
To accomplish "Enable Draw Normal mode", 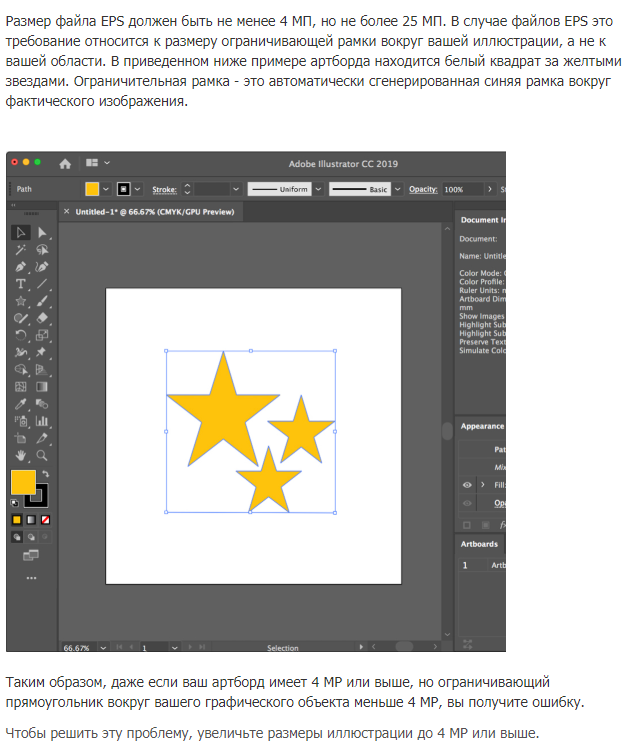I will (x=17, y=537).
